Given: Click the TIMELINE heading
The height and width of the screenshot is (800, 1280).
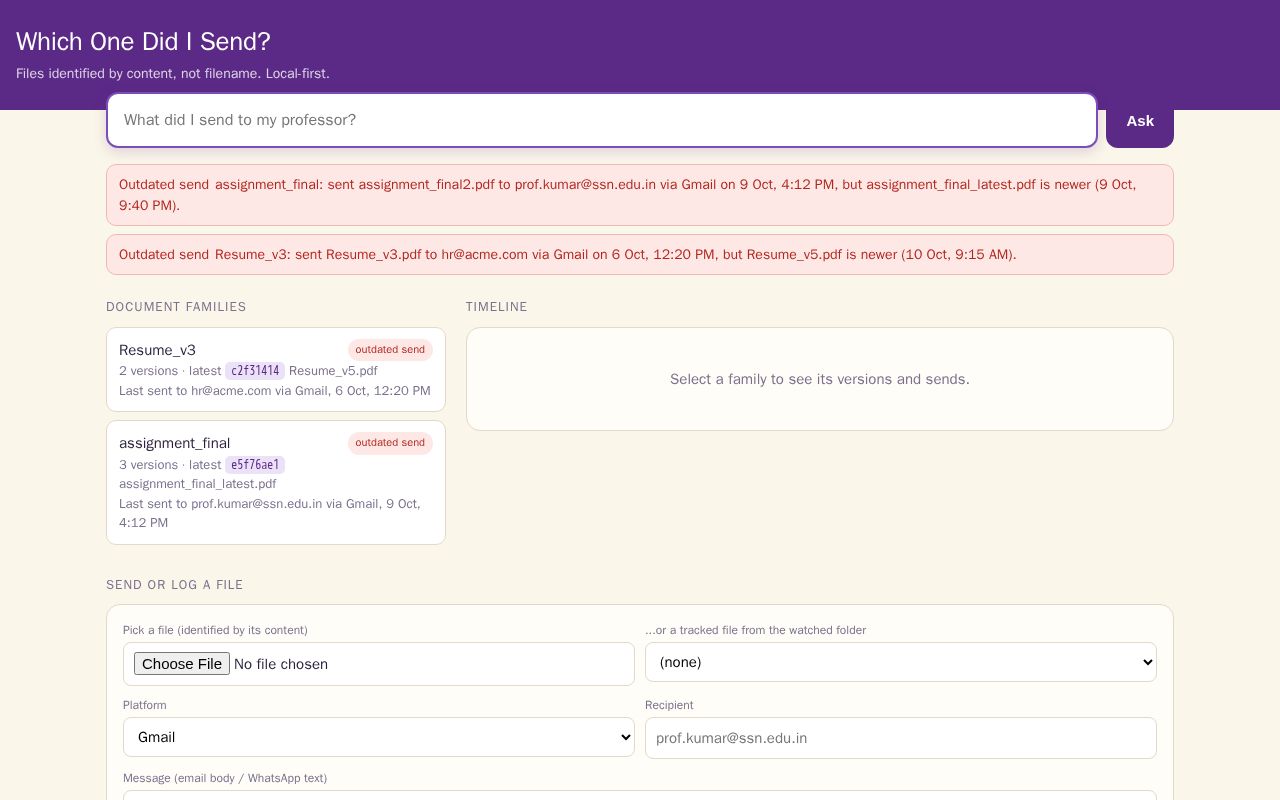Looking at the screenshot, I should coord(497,307).
